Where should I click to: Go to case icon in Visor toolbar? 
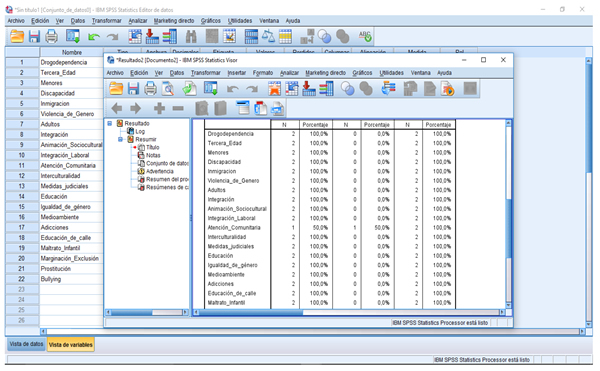point(292,89)
